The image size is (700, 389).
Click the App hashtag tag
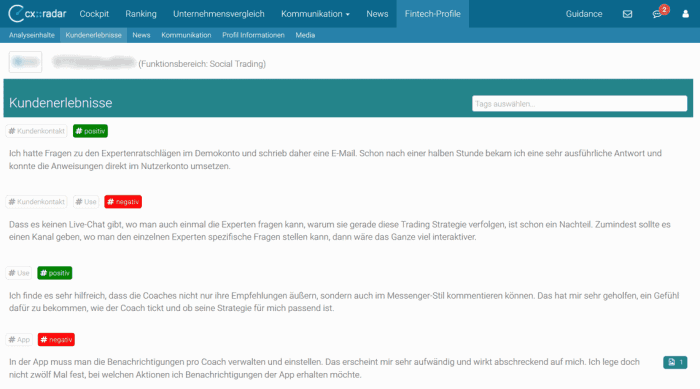click(x=19, y=339)
